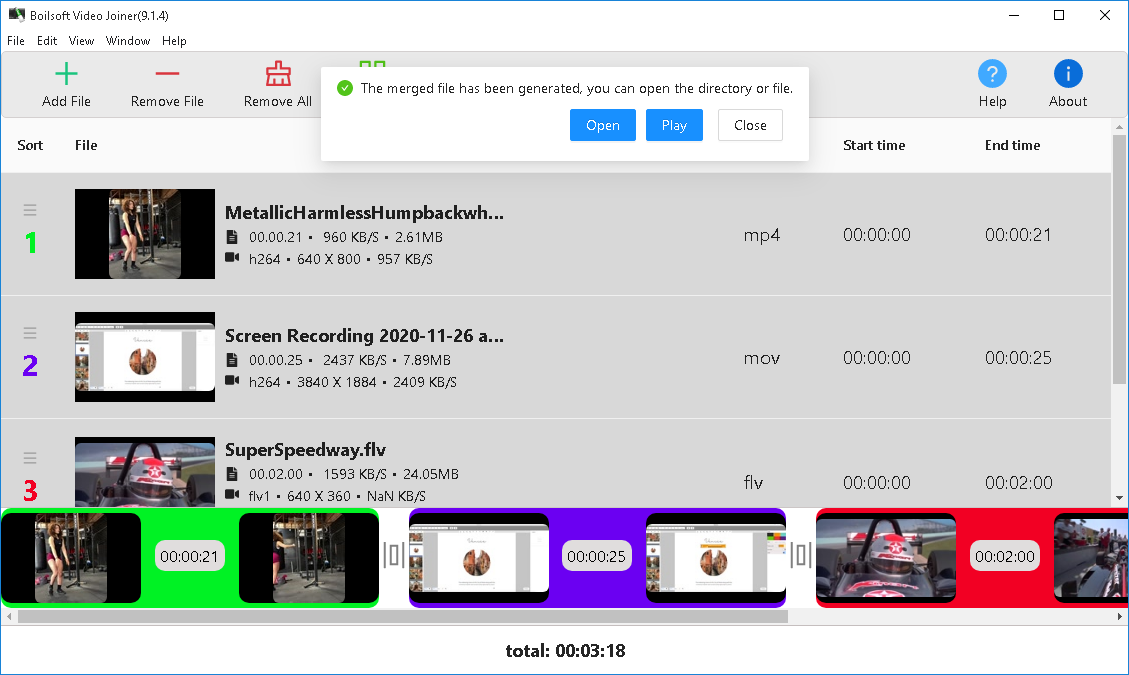Click the 00:02:00 duration marker on red clip
1129x675 pixels.
1004,556
